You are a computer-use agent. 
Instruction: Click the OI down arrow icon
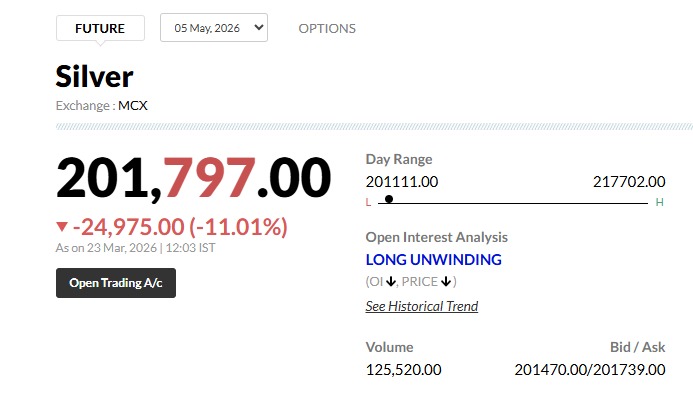coord(391,282)
